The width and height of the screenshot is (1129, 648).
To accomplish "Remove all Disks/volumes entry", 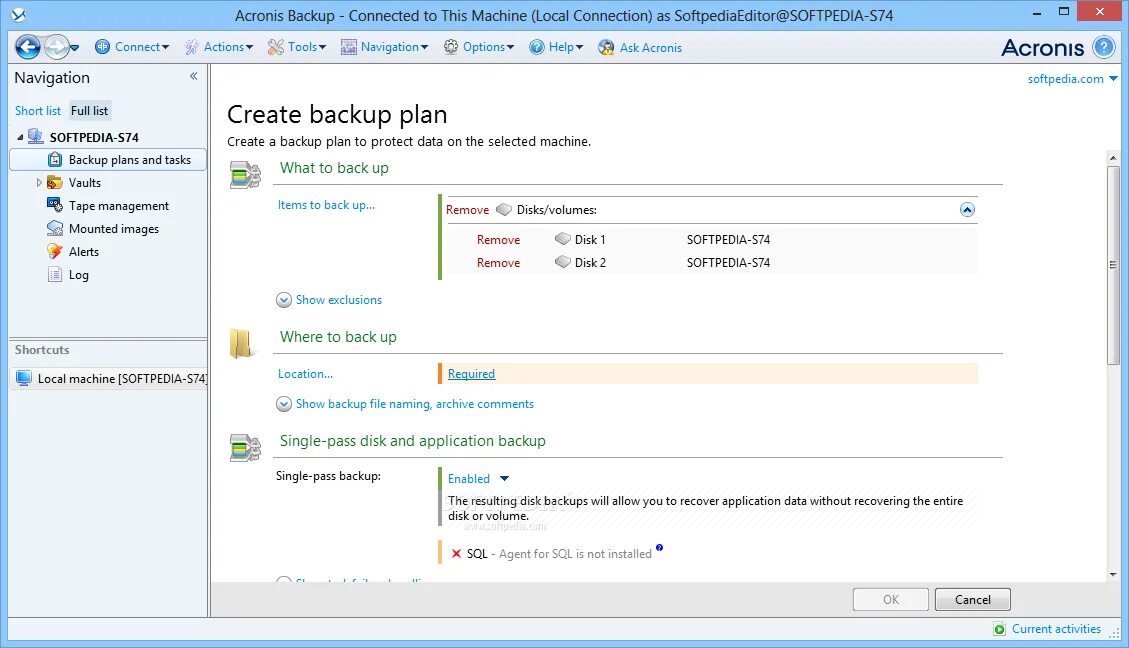I will tap(467, 210).
